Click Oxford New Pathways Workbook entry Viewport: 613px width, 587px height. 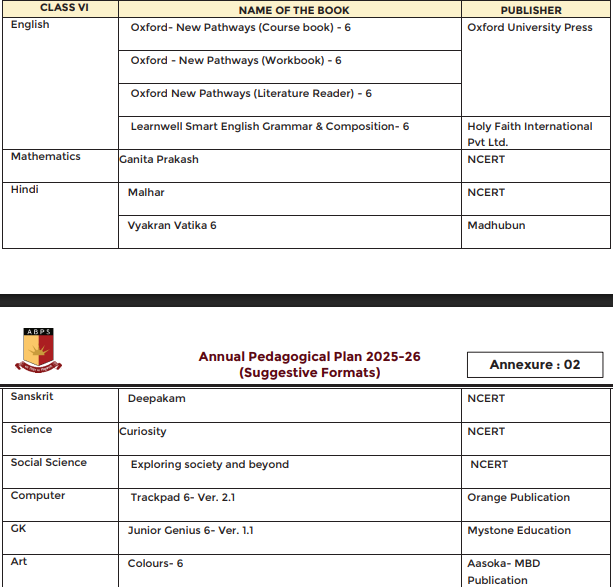[236, 61]
